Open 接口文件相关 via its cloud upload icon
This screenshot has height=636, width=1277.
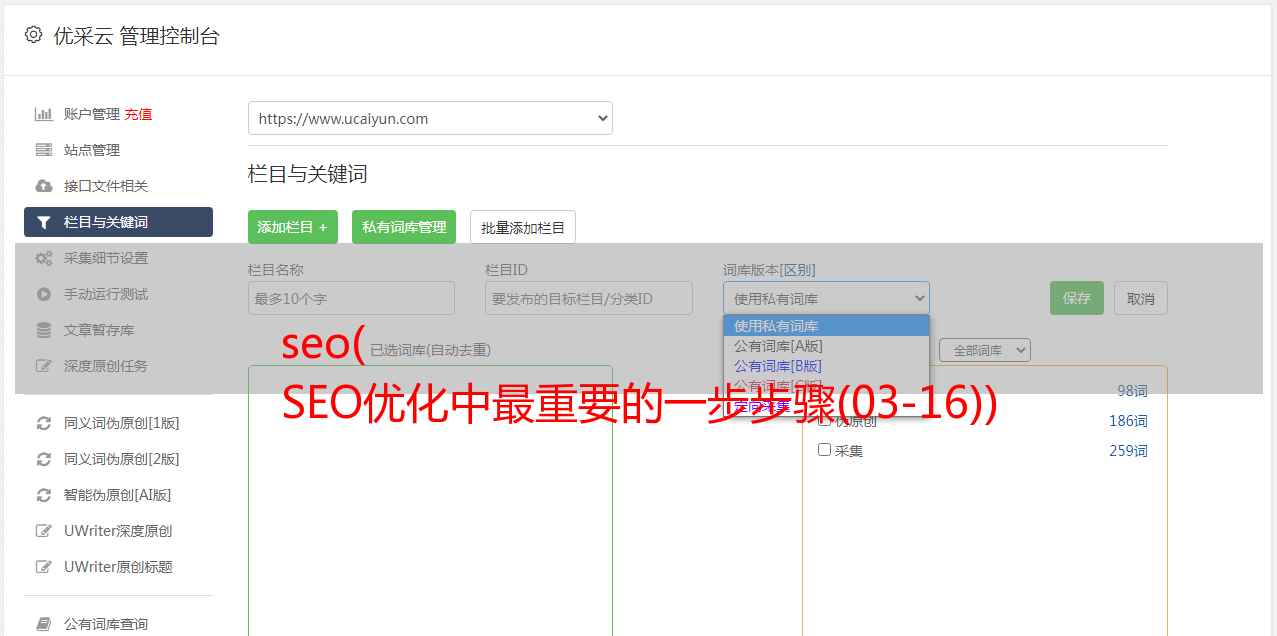(x=44, y=186)
